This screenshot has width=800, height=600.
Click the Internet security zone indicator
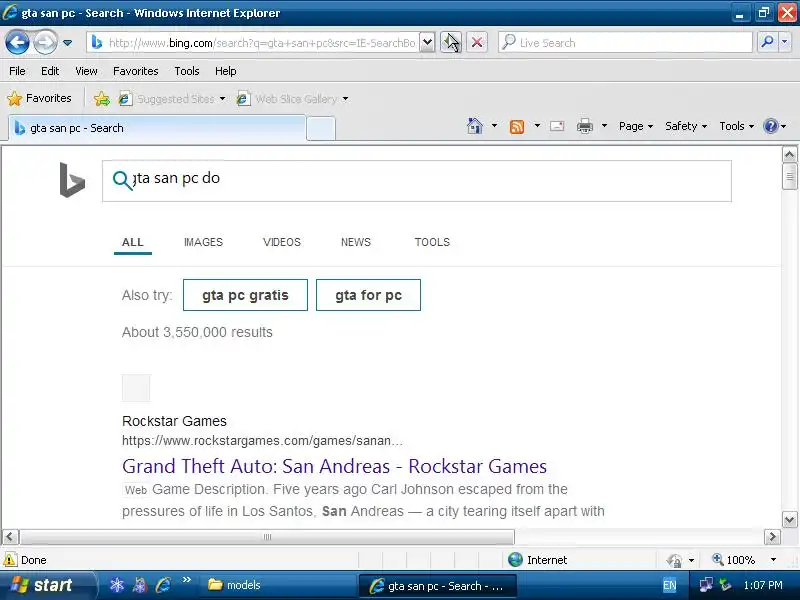[538, 560]
